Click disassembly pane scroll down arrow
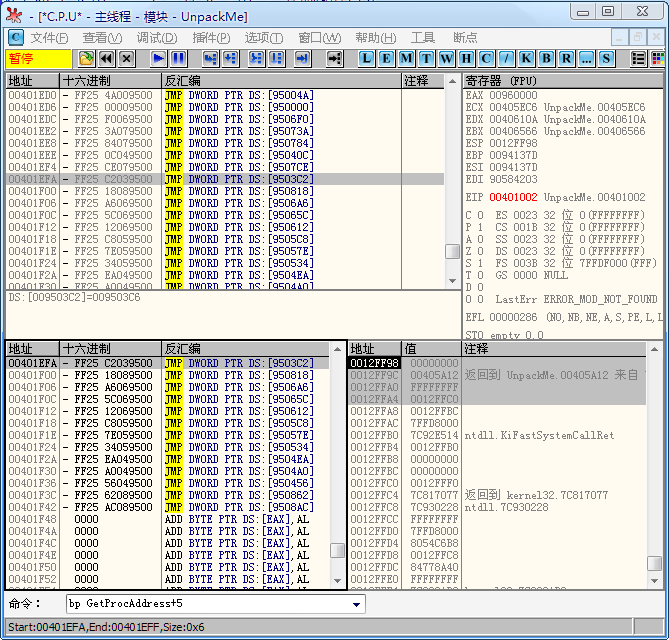This screenshot has width=669, height=640. pyautogui.click(x=452, y=281)
